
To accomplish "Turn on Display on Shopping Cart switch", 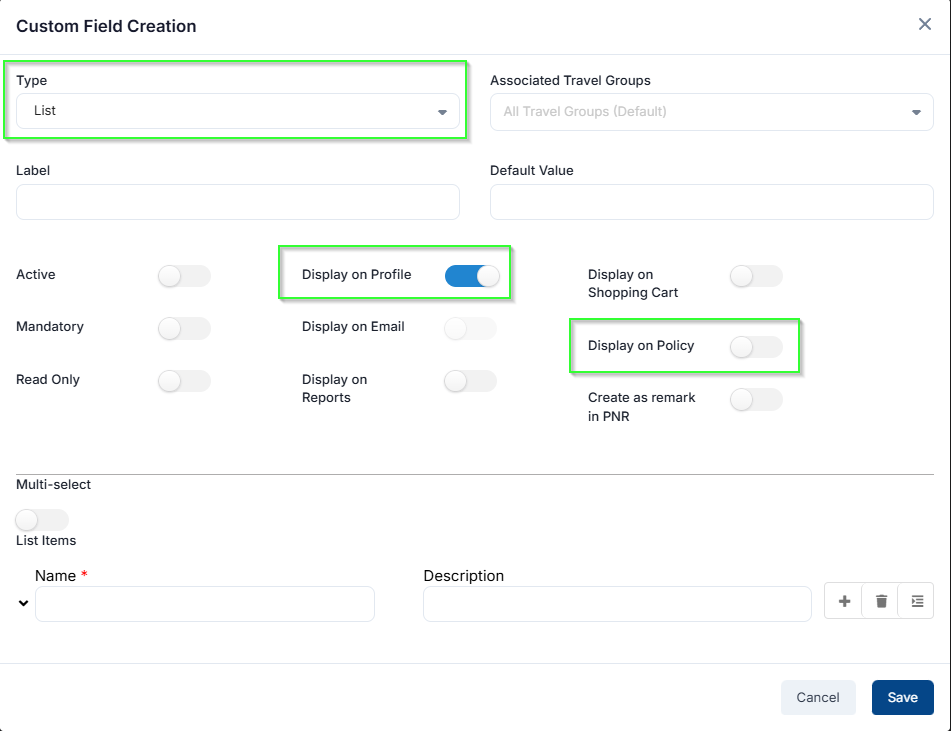I will point(756,276).
